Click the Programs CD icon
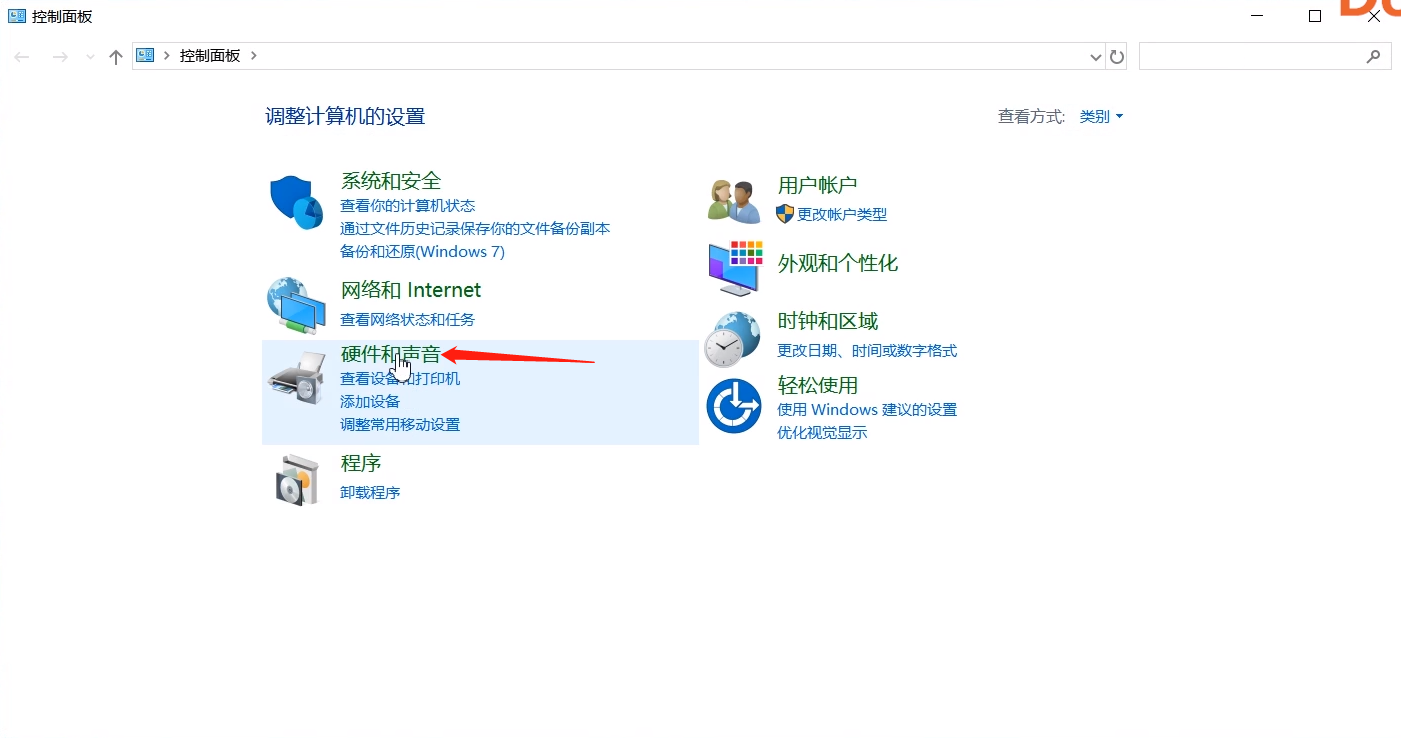1401x738 pixels. [296, 478]
